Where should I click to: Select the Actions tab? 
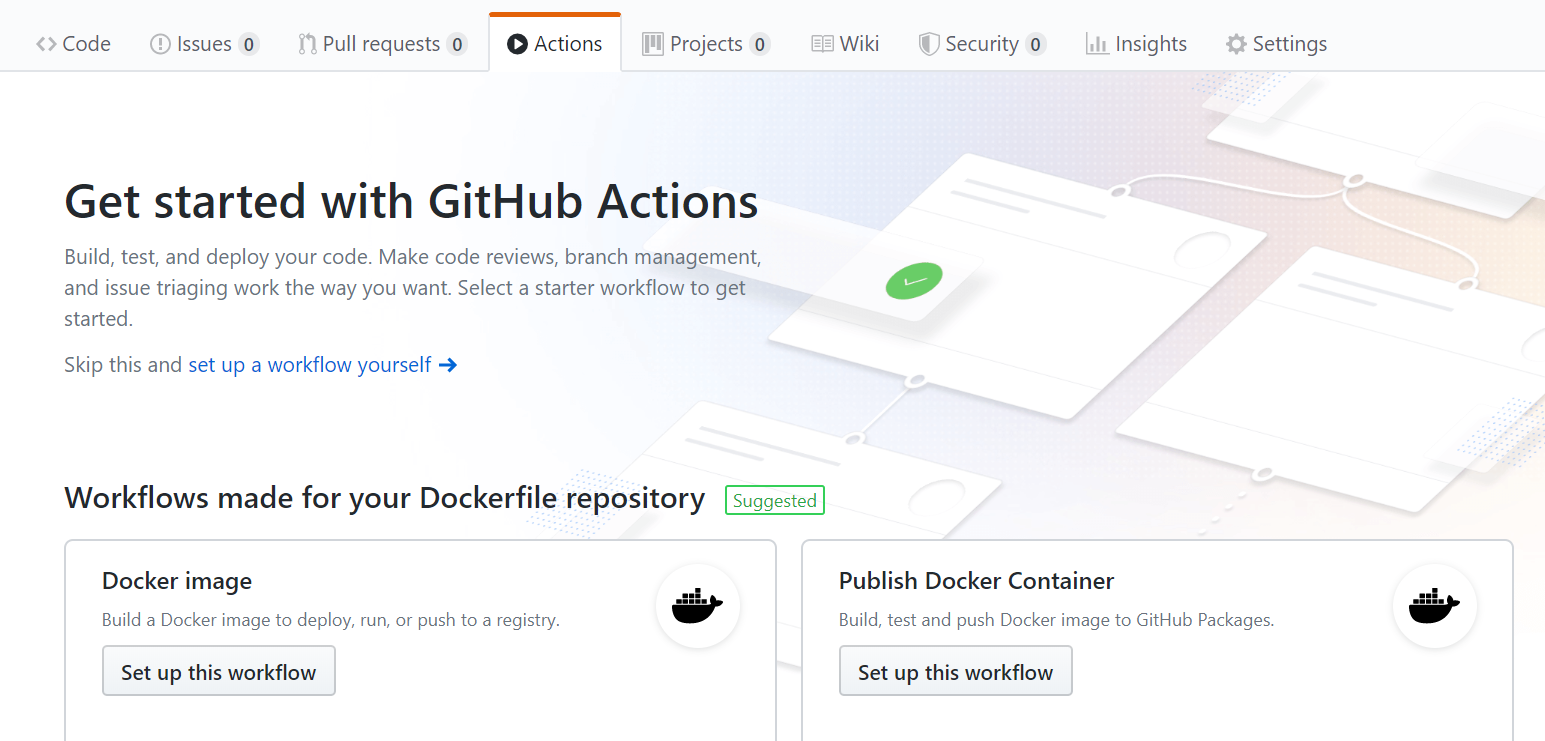coord(555,44)
